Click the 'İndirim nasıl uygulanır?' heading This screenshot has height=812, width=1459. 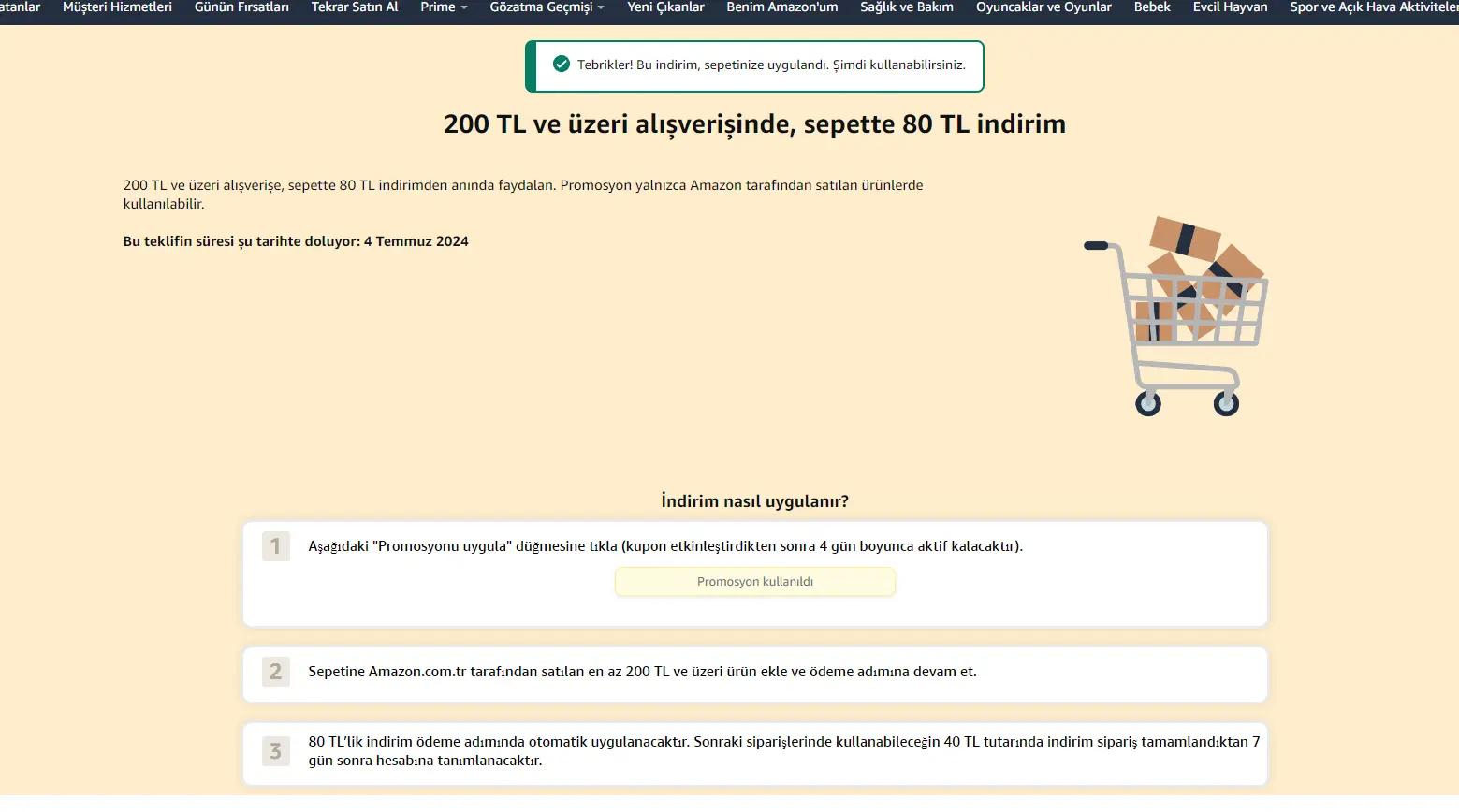(x=754, y=501)
